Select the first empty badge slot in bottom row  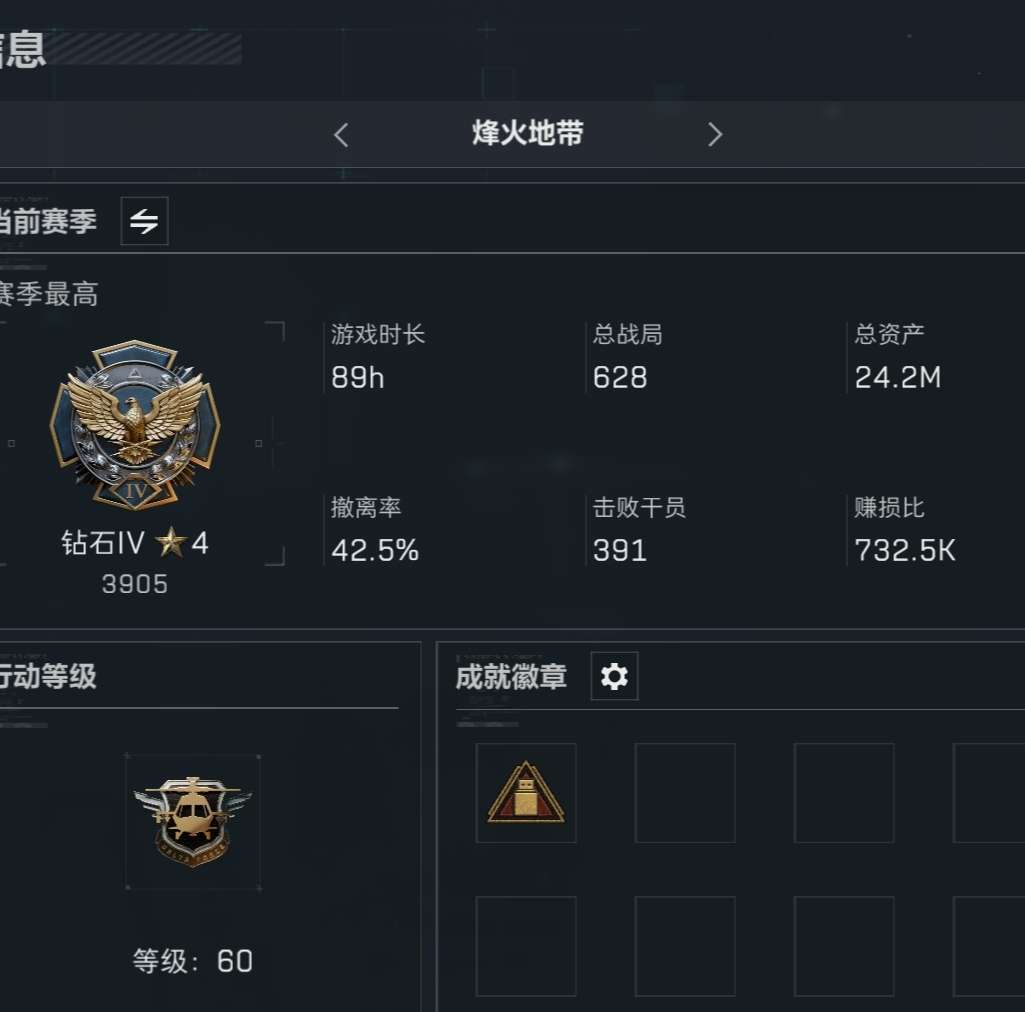[x=526, y=946]
